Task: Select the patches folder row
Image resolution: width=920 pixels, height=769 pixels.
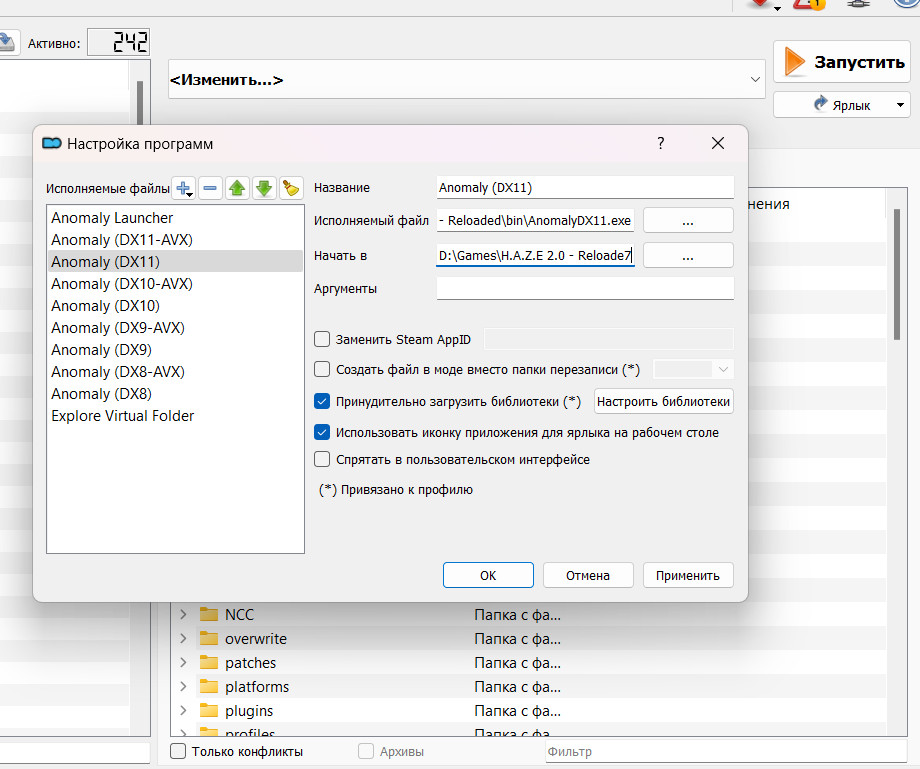Action: point(528,662)
